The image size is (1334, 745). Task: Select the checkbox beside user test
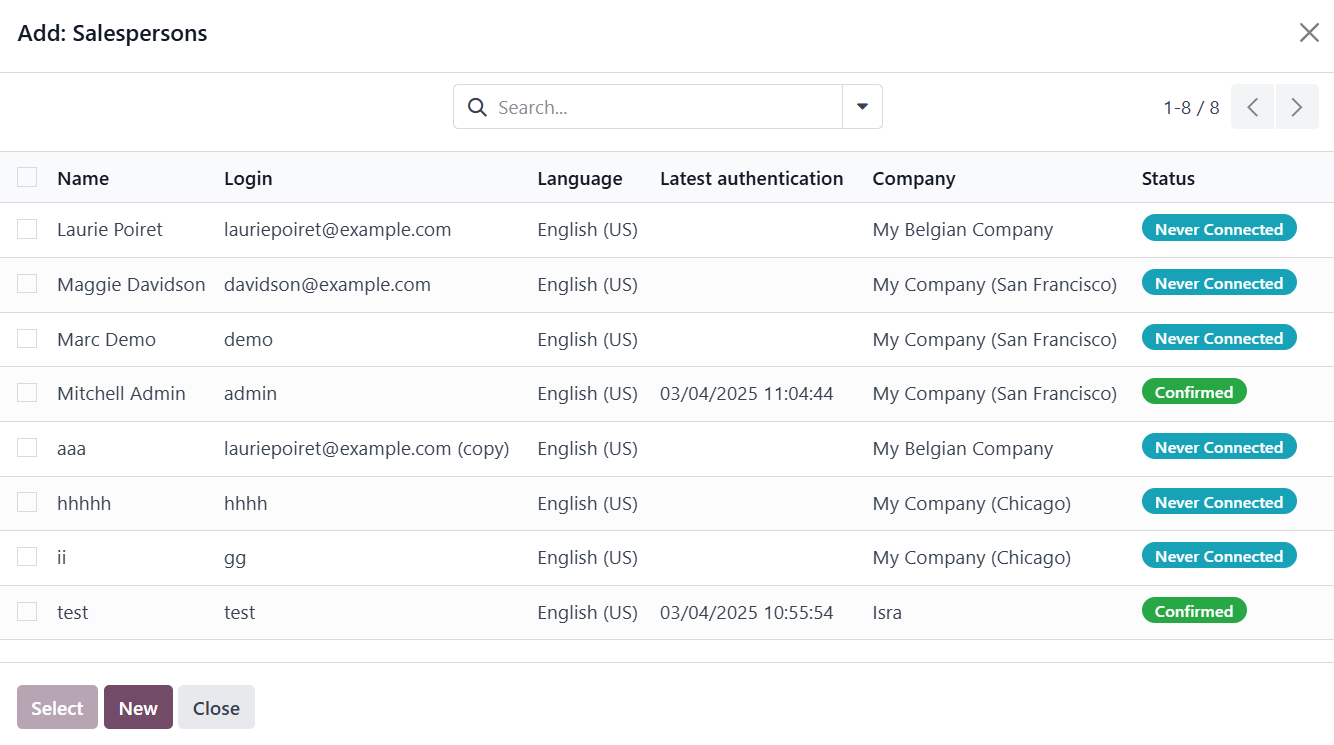tap(27, 612)
